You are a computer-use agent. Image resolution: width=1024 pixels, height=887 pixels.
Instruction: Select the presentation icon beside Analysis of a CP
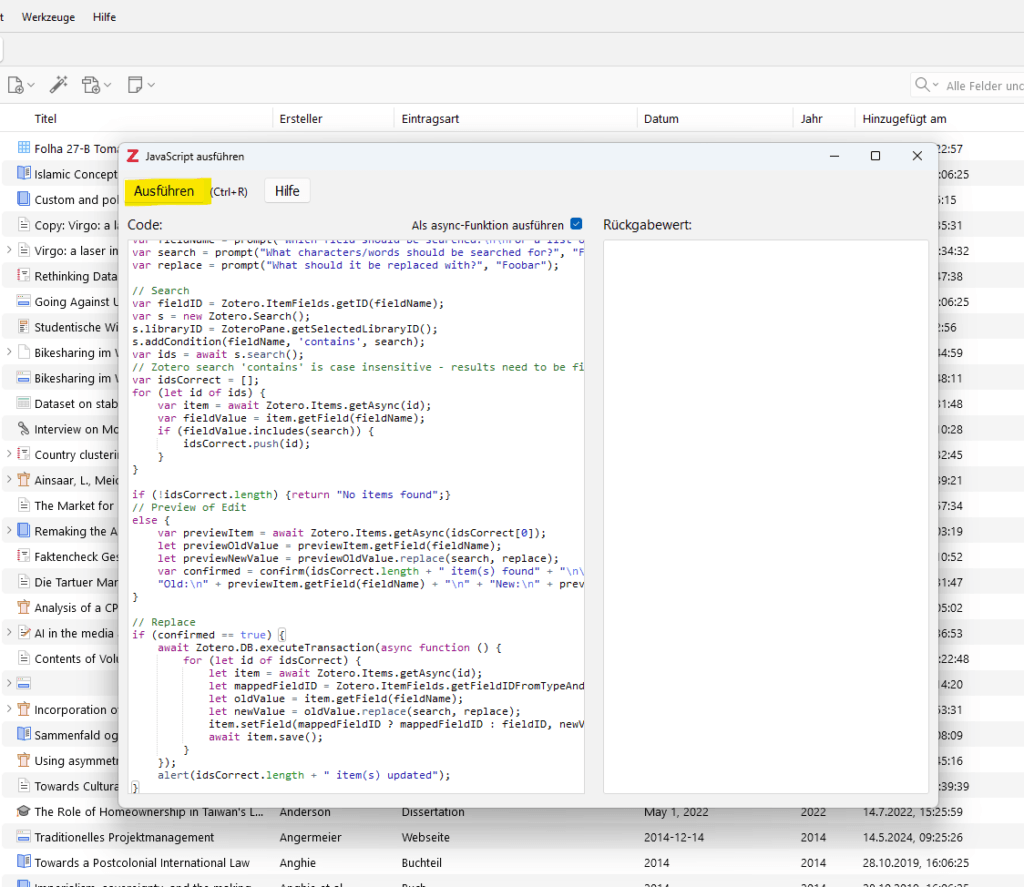(23, 607)
